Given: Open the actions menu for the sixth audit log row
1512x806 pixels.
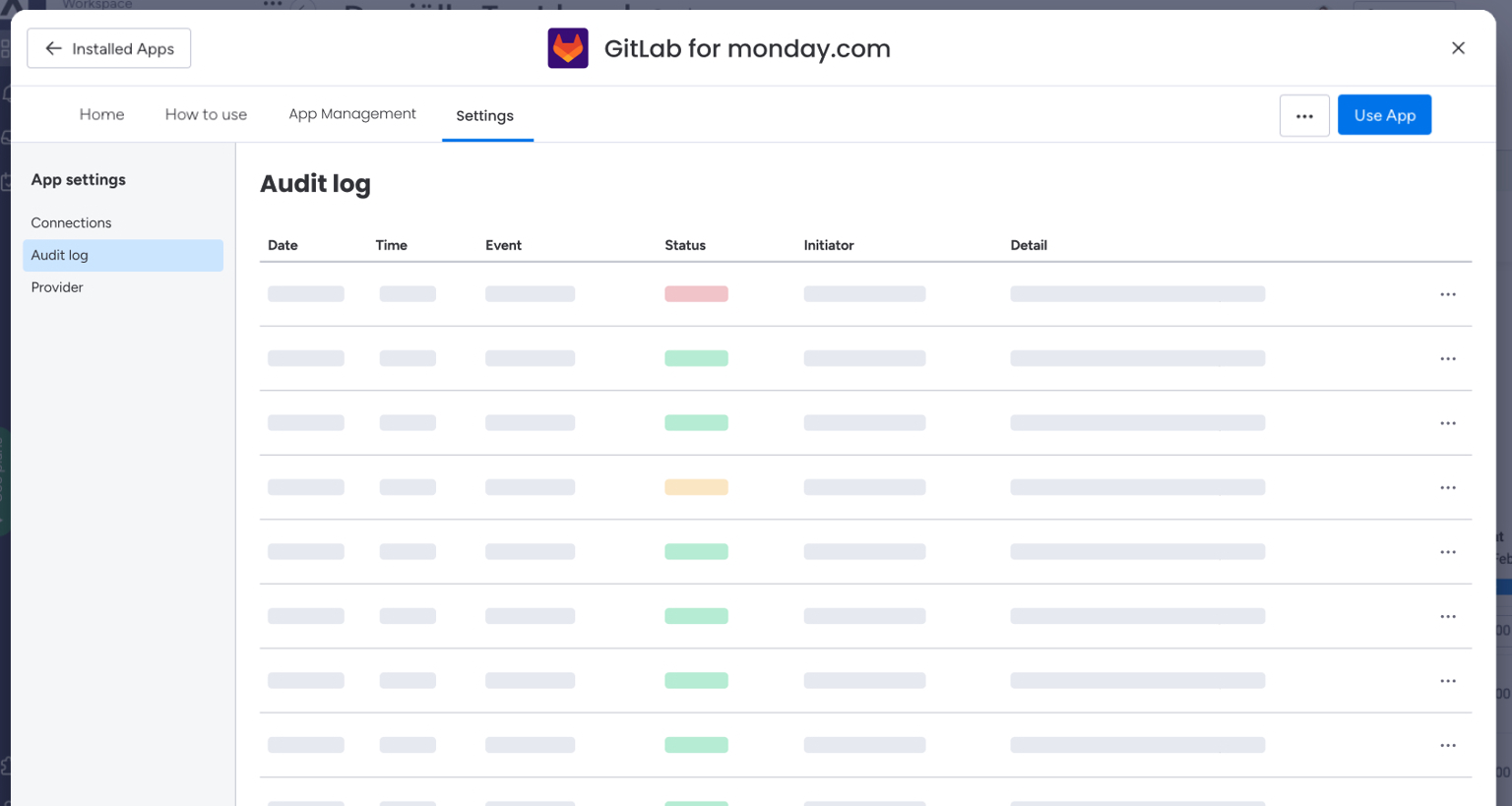Looking at the screenshot, I should click(x=1448, y=617).
